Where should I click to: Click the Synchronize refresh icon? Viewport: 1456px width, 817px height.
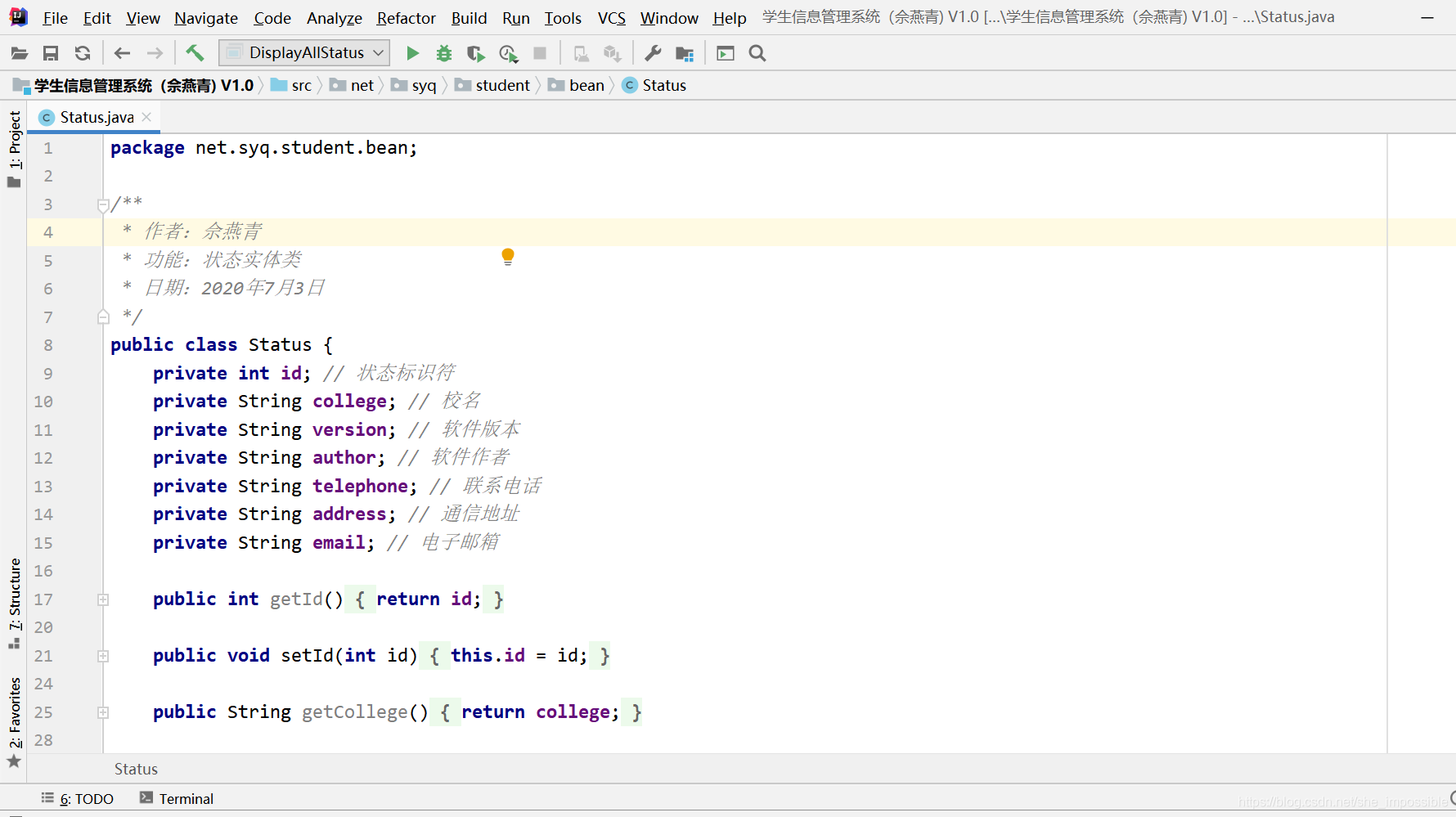(83, 54)
